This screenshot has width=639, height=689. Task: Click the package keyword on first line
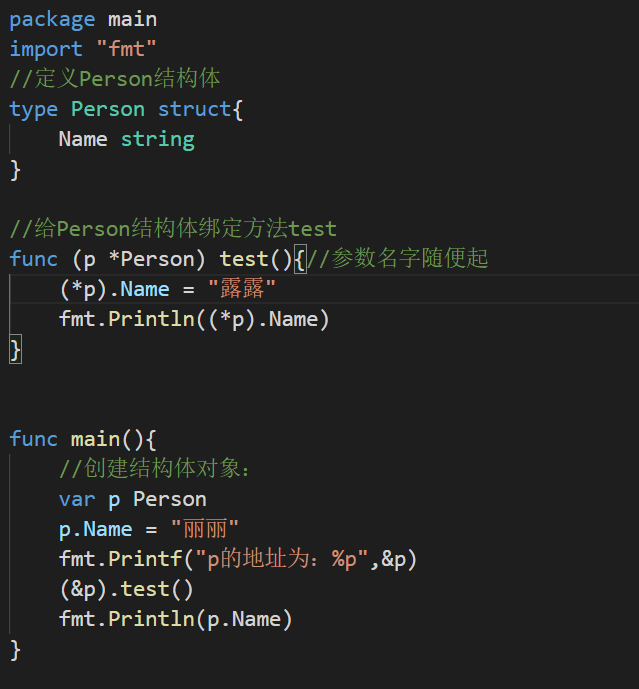52,20
